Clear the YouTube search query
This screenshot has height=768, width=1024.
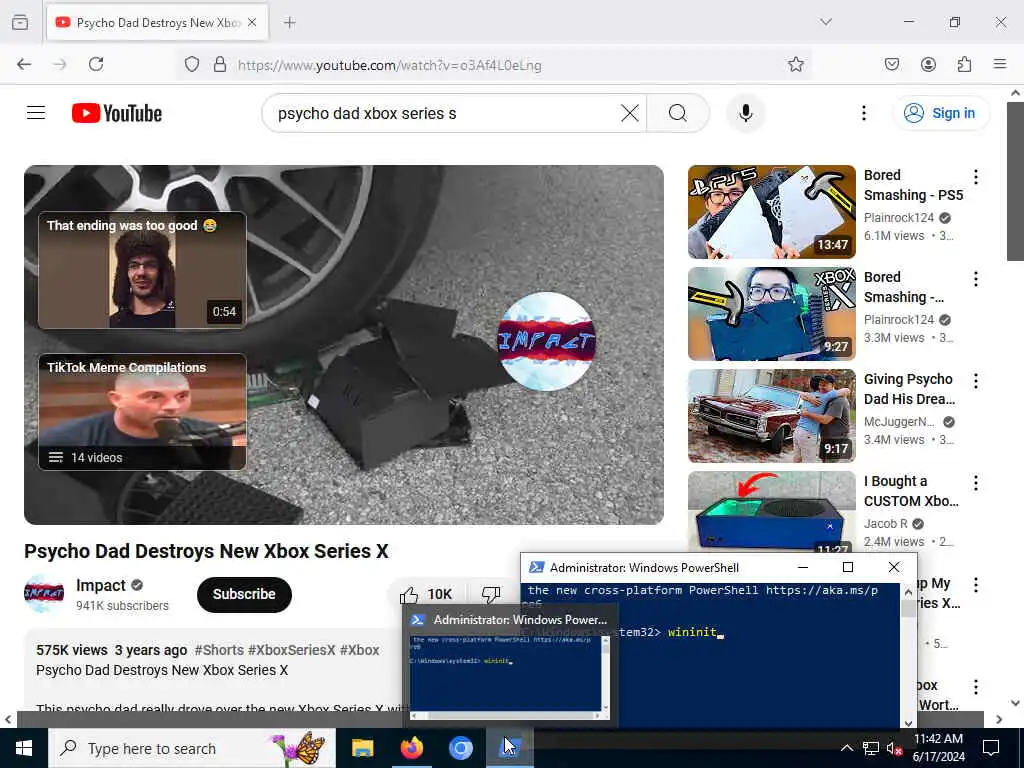click(x=630, y=113)
